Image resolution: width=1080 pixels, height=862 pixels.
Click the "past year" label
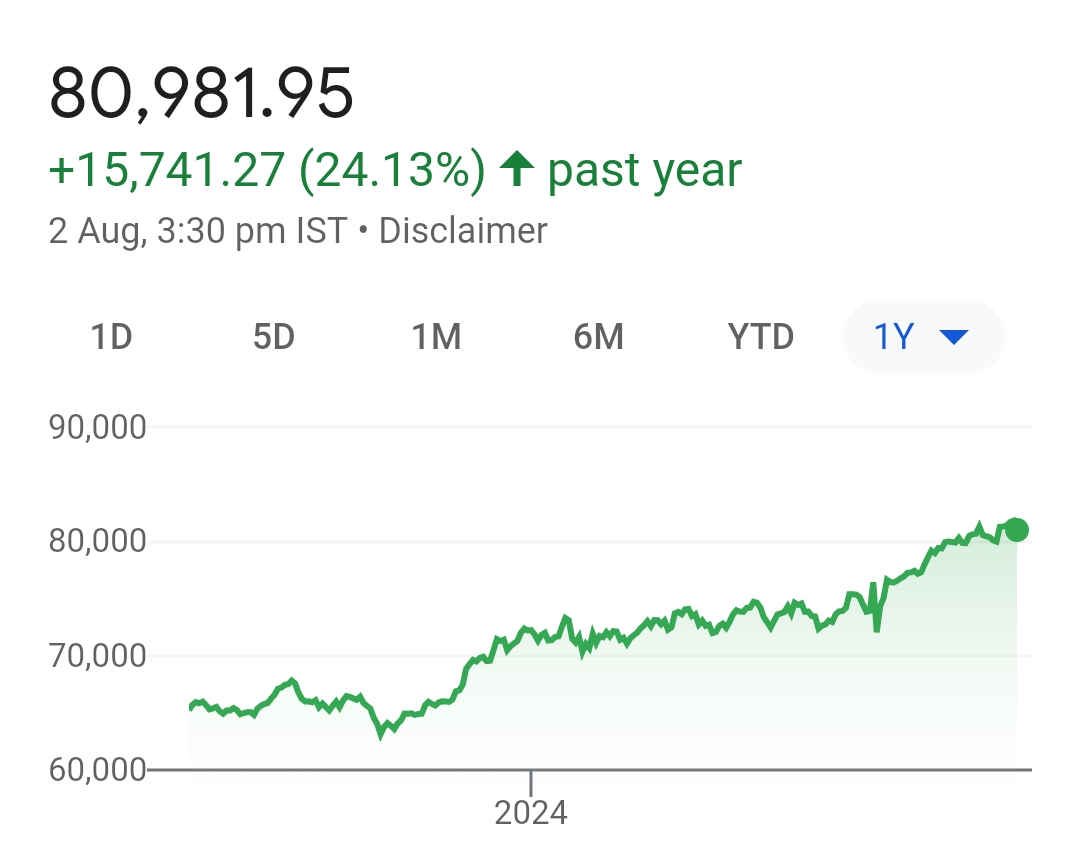coord(645,170)
